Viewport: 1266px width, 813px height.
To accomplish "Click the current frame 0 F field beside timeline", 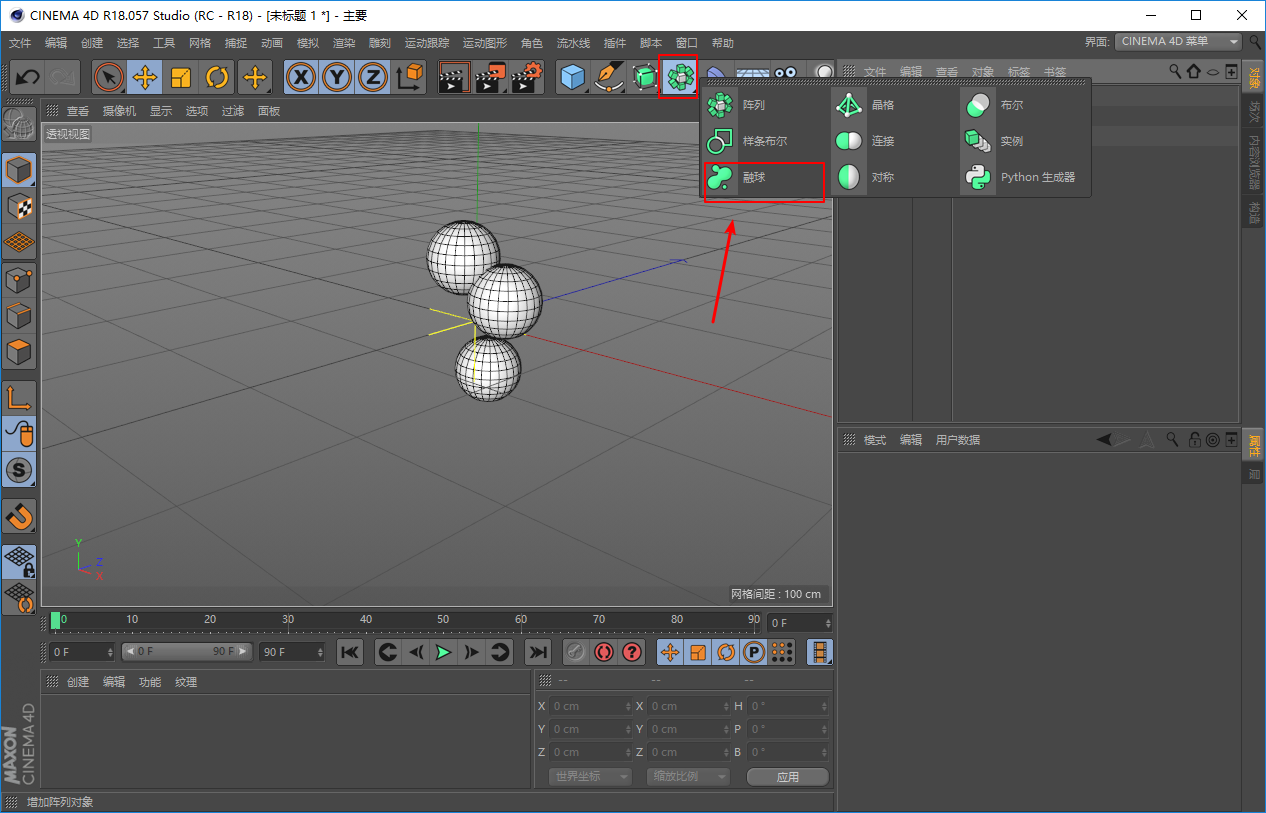I will [x=799, y=623].
